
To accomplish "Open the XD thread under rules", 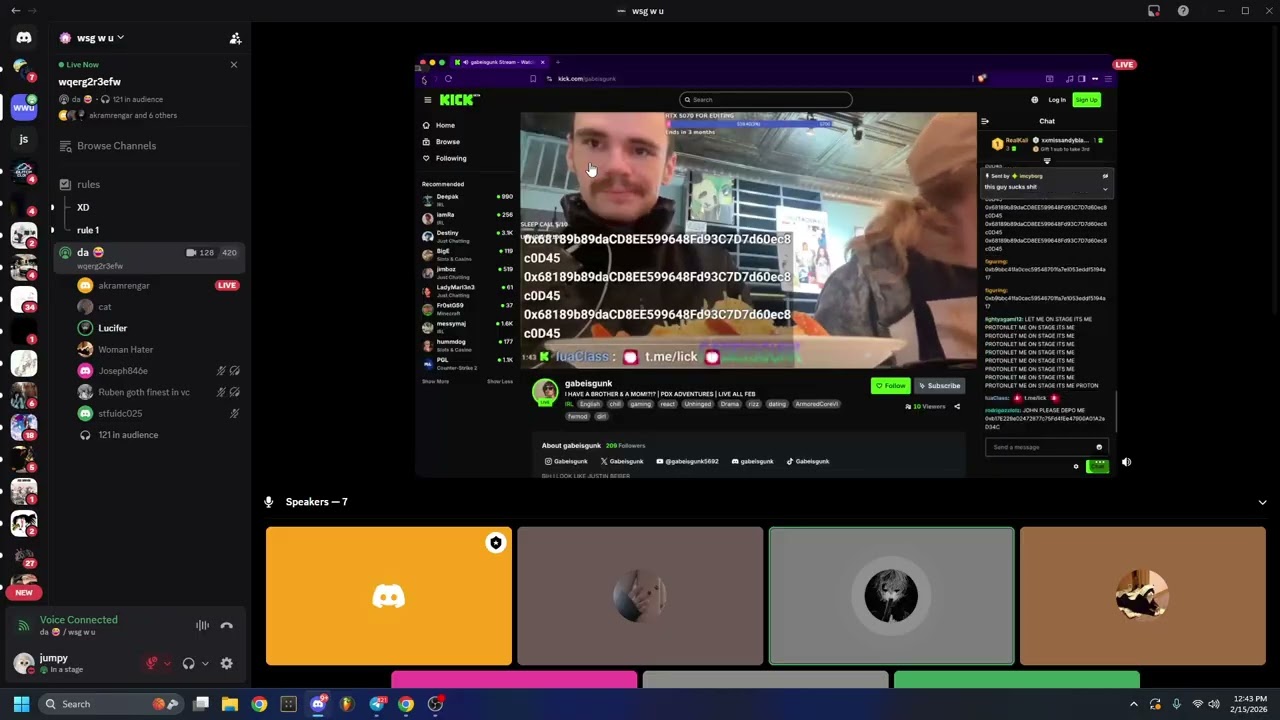I will (83, 208).
